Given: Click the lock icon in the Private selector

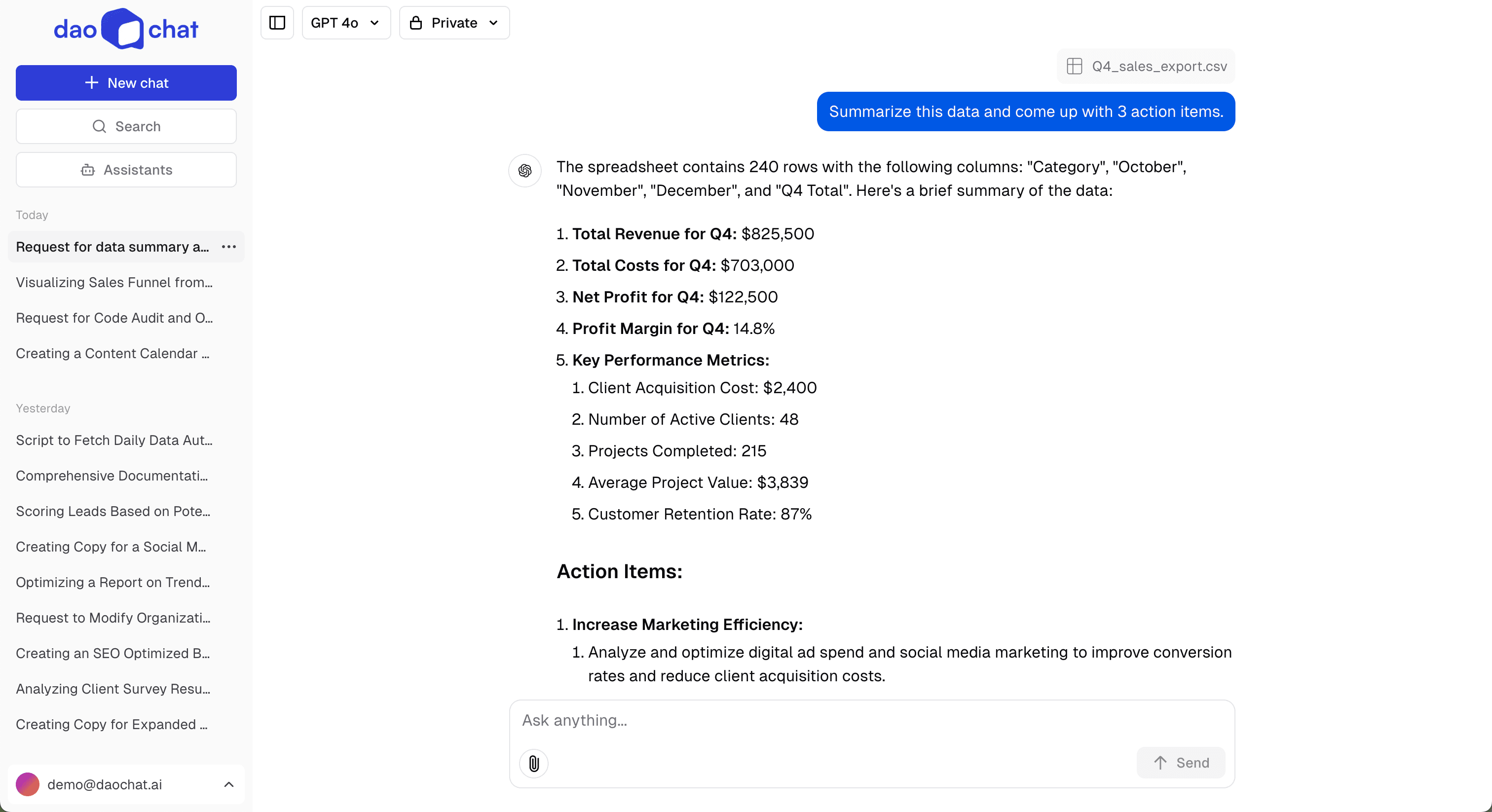Looking at the screenshot, I should [x=416, y=23].
